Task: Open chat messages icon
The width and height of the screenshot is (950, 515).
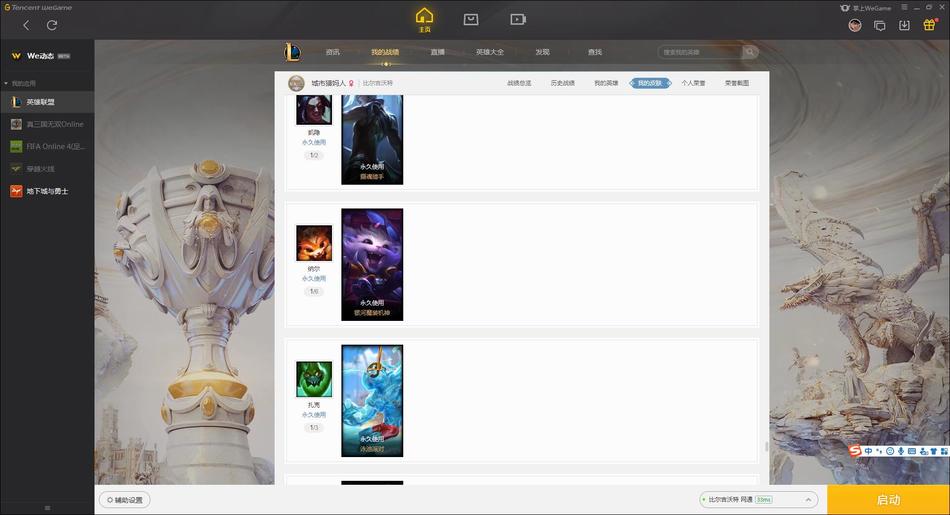Action: coord(879,25)
